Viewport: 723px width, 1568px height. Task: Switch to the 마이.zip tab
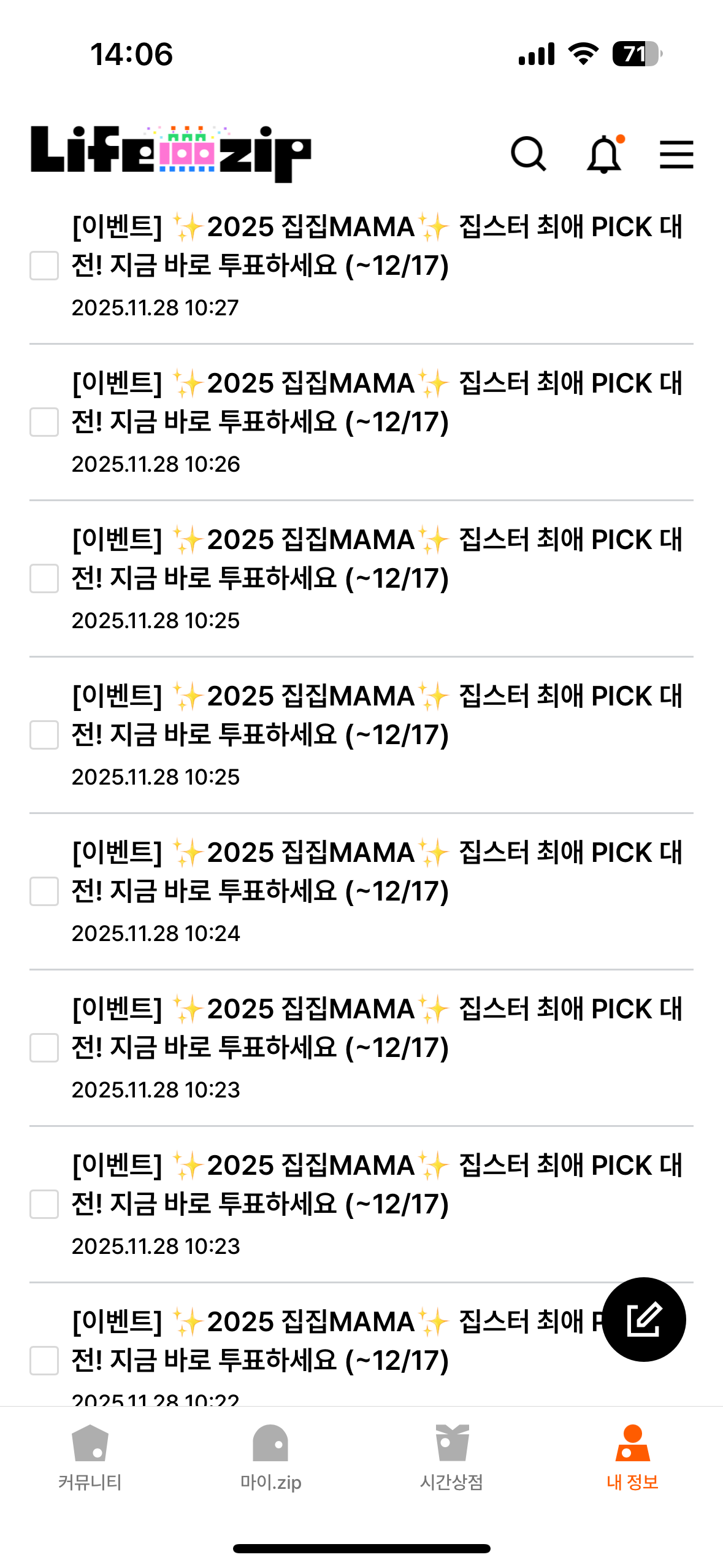[x=270, y=1458]
